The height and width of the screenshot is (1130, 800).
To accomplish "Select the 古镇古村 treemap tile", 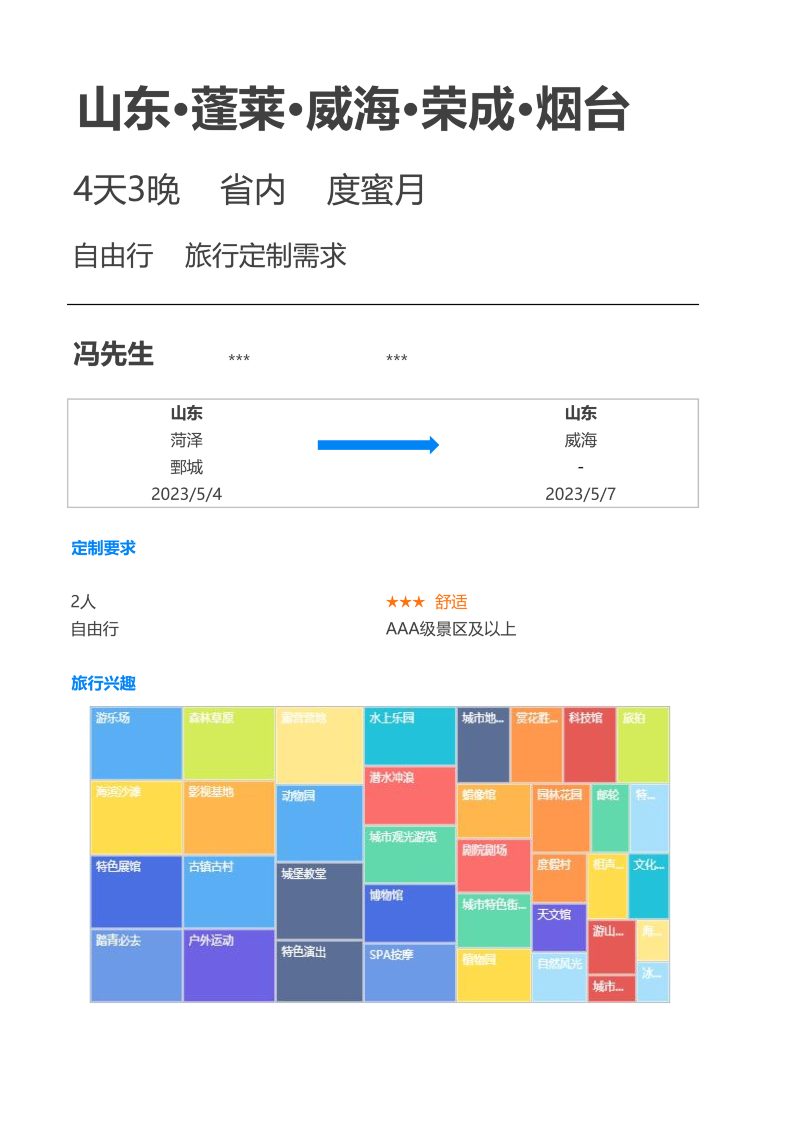I will point(228,892).
